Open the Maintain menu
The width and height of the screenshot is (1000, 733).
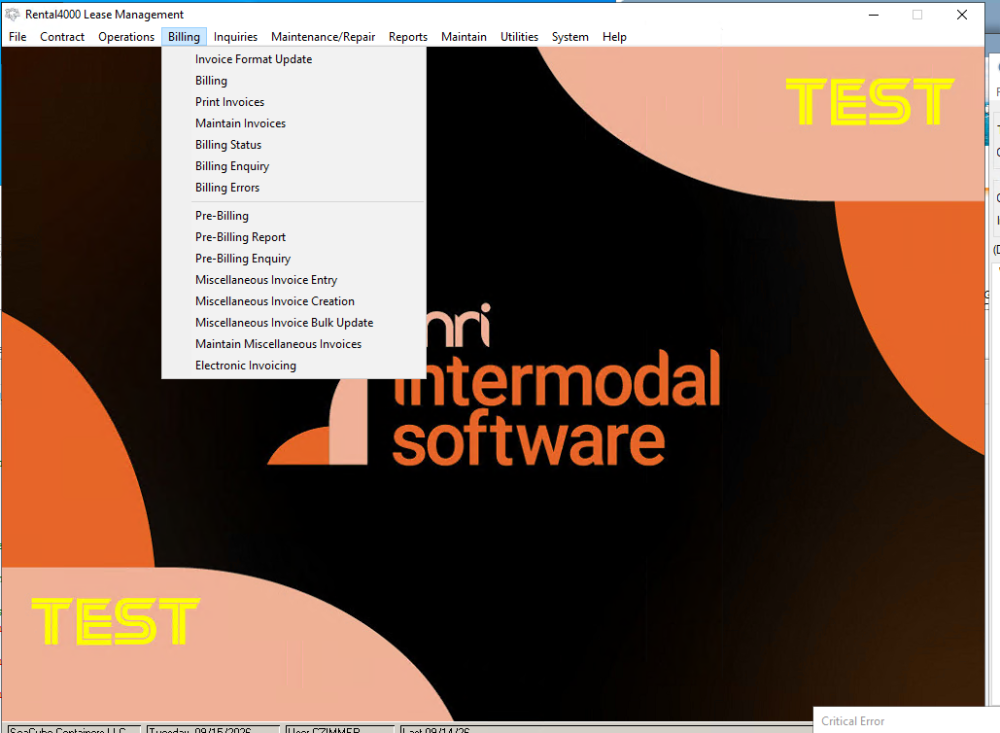464,37
